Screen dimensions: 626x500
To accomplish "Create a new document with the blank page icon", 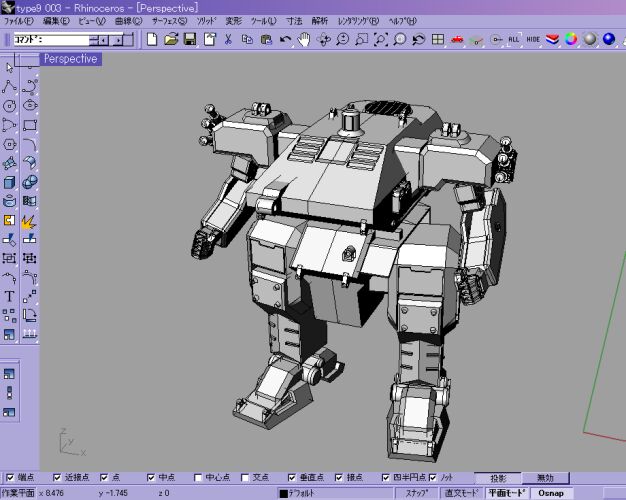I will [152, 39].
